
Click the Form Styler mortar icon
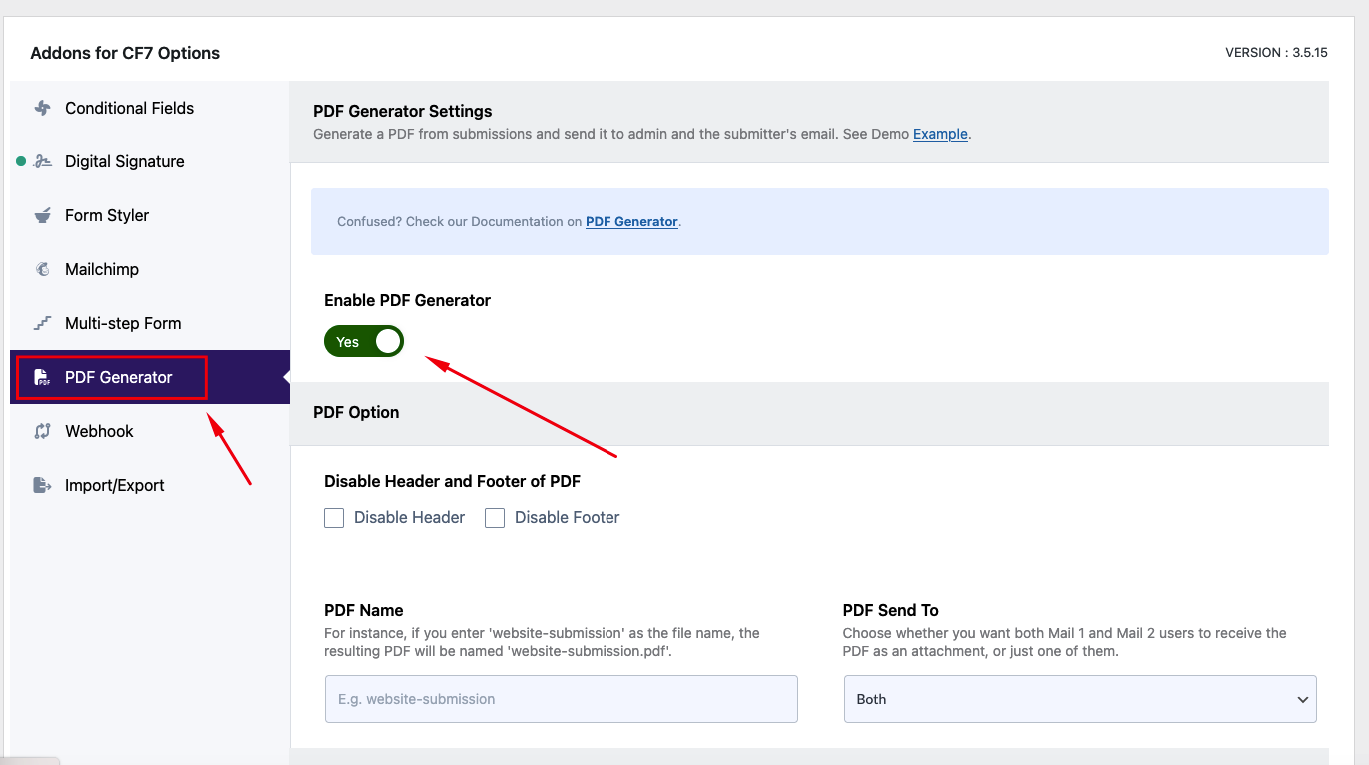pos(42,215)
